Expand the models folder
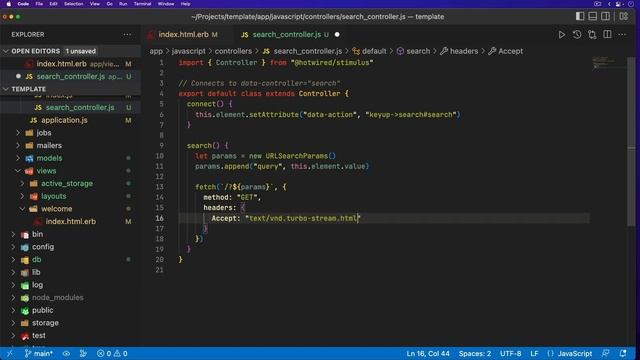640x360 pixels. pyautogui.click(x=18, y=158)
